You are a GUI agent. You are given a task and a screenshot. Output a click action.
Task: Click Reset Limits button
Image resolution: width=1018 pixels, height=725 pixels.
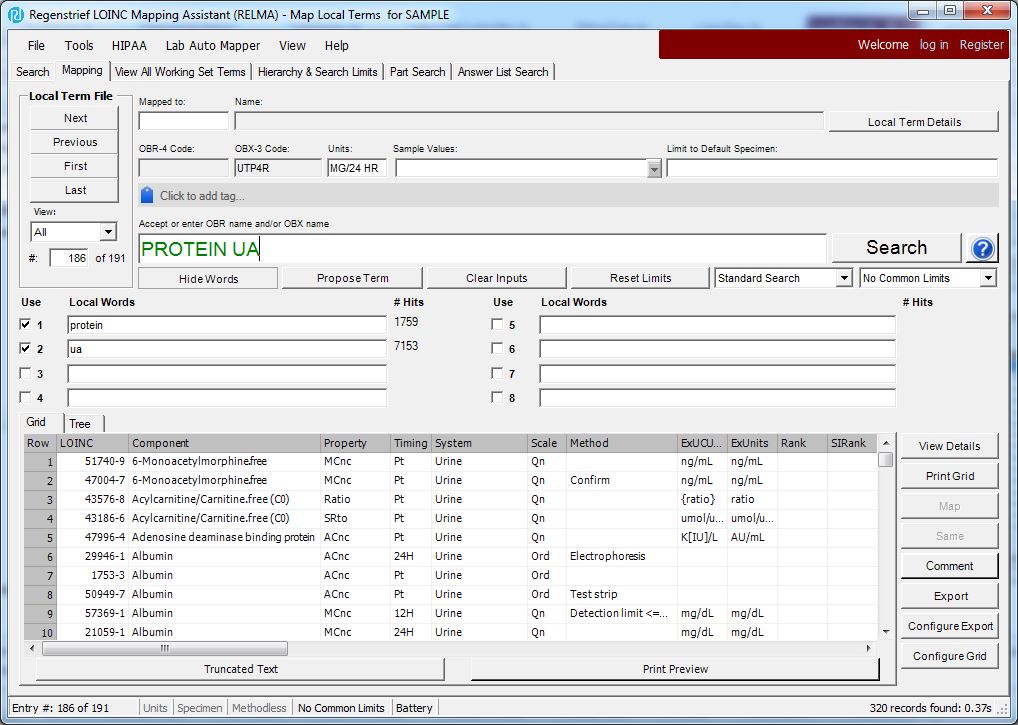click(640, 278)
